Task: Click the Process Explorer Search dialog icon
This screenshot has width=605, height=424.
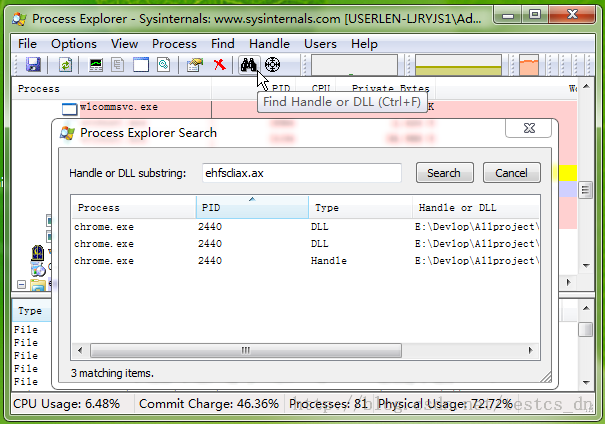Action: 67,133
